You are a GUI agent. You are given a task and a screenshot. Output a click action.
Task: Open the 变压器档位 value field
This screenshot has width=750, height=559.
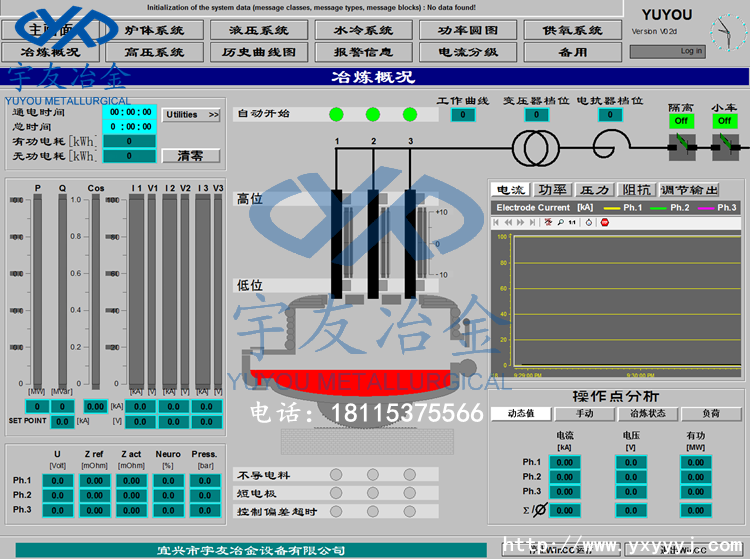tap(536, 115)
